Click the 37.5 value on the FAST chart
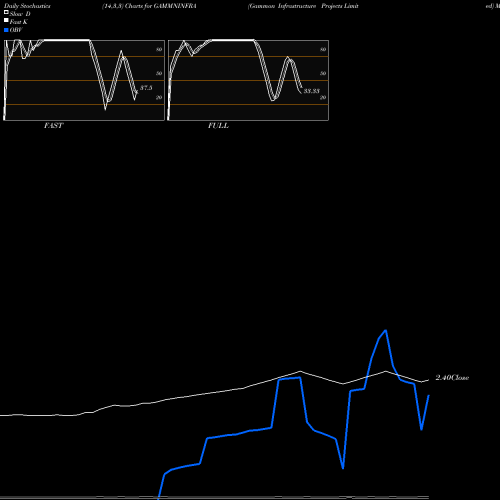500x500 pixels. tap(146, 88)
